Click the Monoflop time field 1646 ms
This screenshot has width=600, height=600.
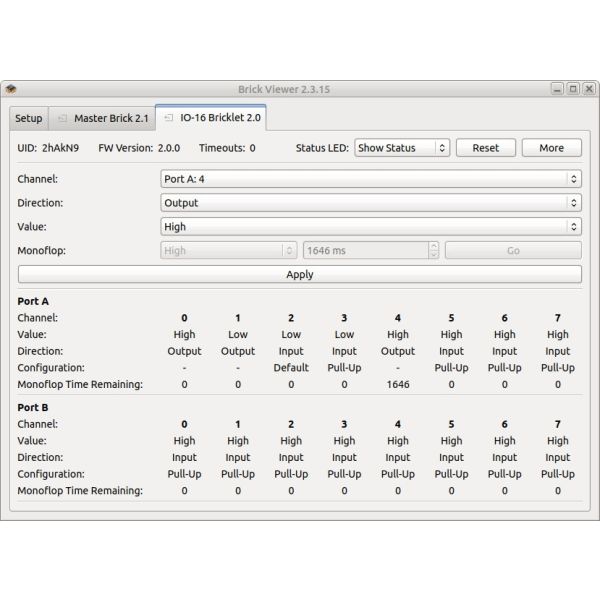[x=366, y=250]
